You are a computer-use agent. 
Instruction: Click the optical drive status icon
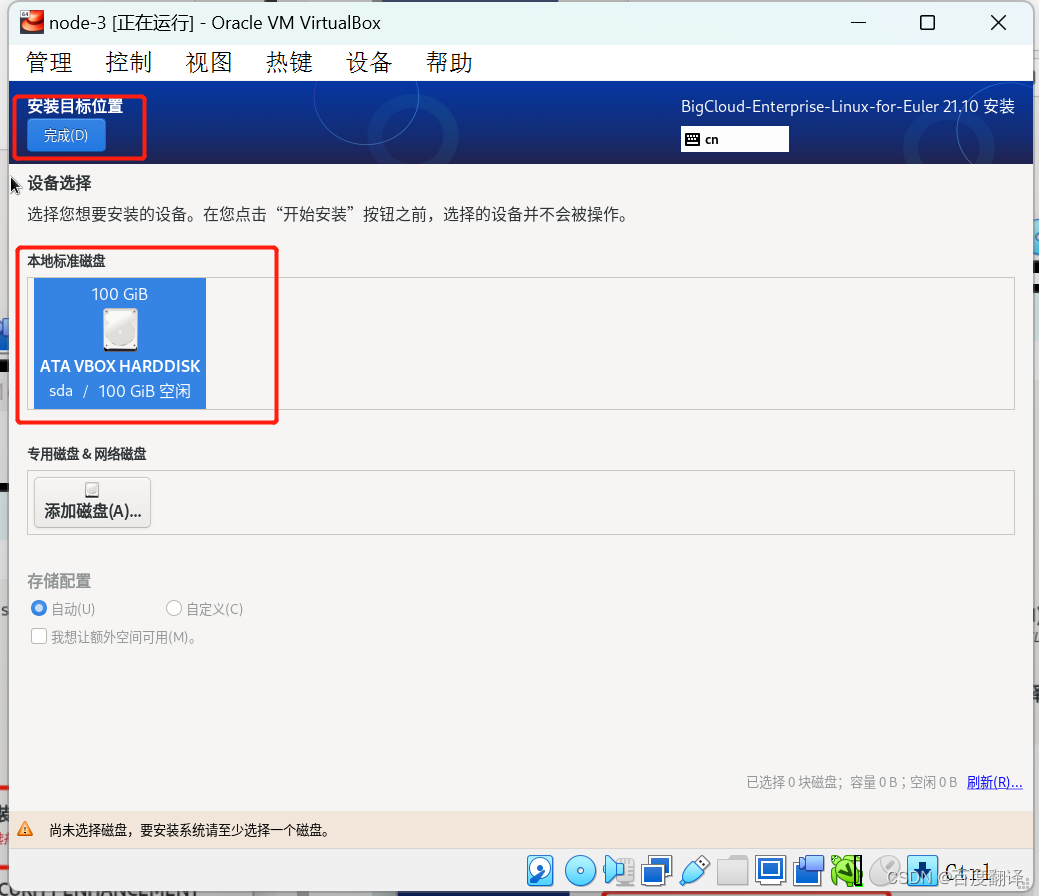click(x=580, y=871)
